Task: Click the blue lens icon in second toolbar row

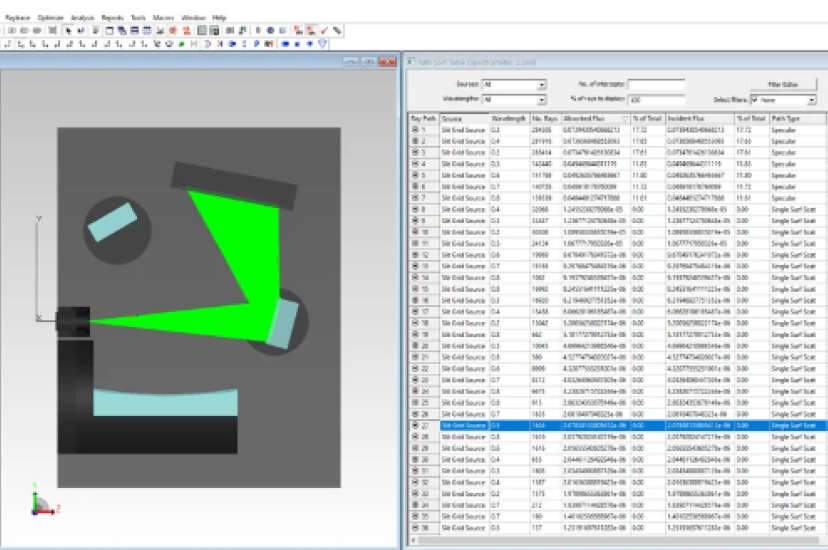Action: click(x=232, y=44)
